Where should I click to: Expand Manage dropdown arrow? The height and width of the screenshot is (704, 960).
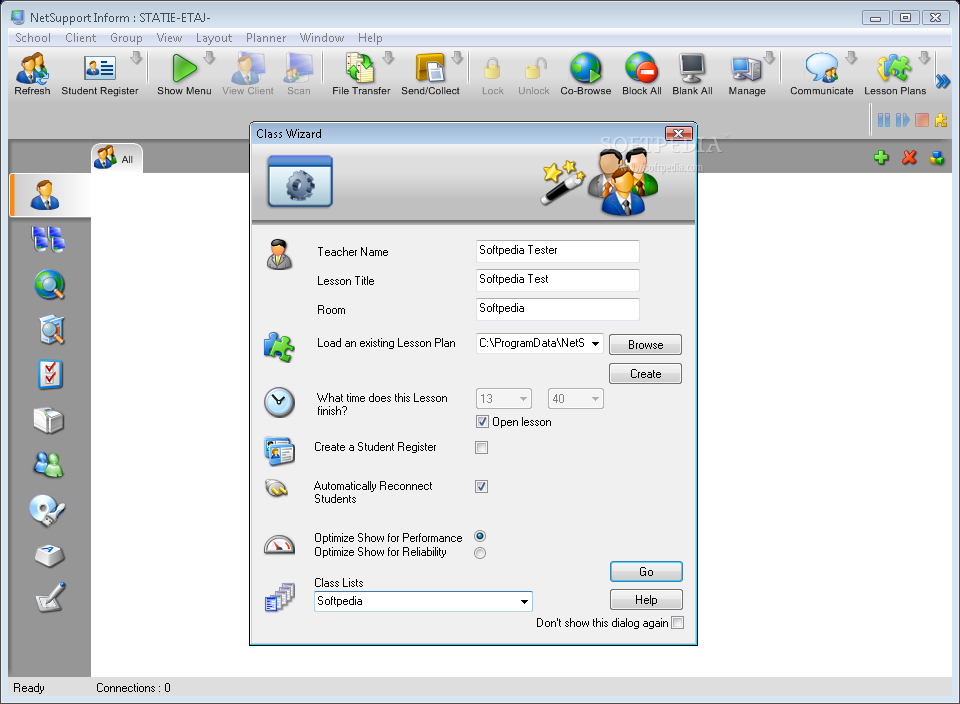[x=770, y=58]
